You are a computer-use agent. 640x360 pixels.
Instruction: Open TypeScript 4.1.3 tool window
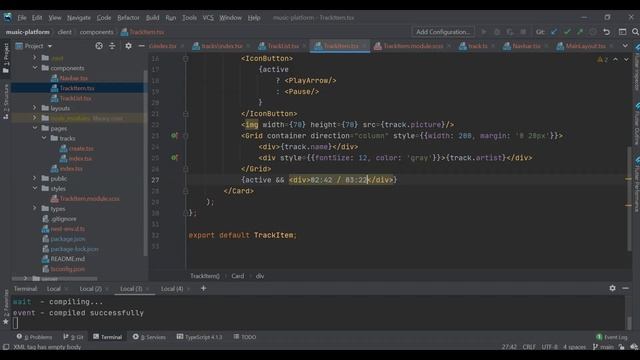199,337
